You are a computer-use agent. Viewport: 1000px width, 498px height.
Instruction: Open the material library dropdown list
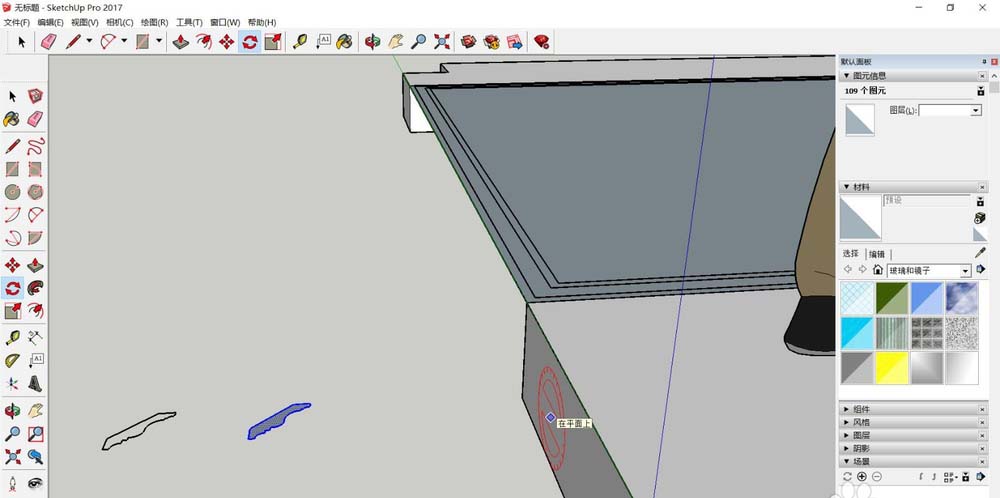click(x=965, y=271)
